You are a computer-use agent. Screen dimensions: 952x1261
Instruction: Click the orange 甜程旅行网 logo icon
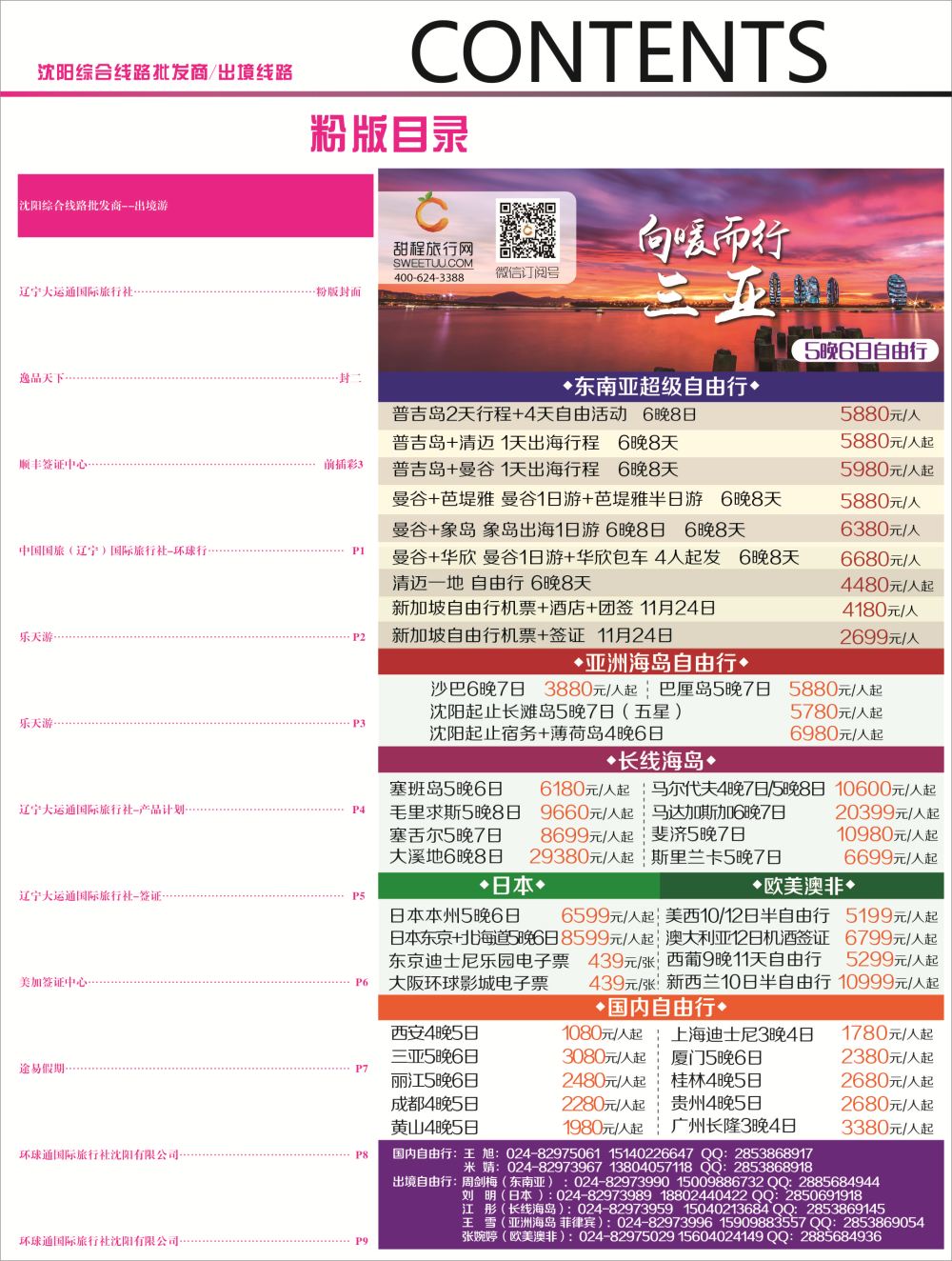(x=432, y=212)
